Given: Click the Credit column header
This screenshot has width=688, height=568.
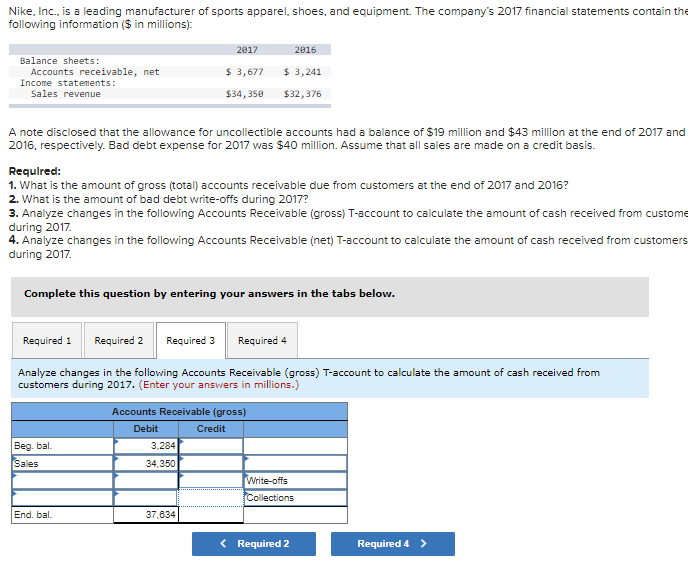Looking at the screenshot, I should click(211, 429).
